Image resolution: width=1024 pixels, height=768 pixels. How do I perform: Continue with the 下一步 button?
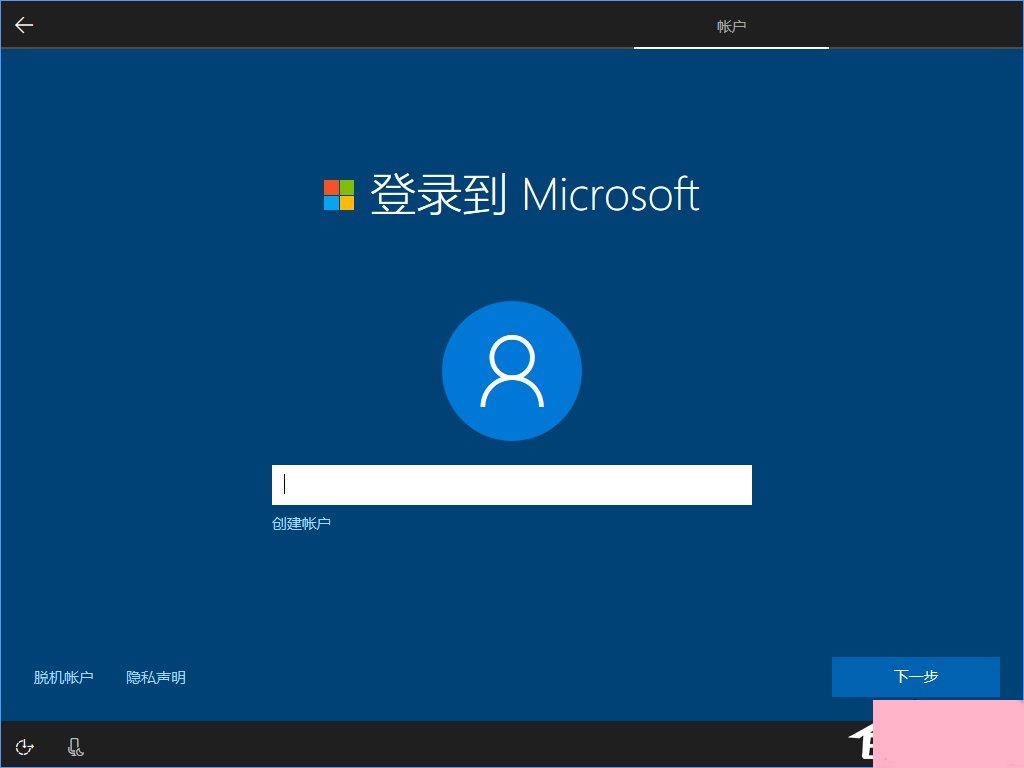coord(916,677)
